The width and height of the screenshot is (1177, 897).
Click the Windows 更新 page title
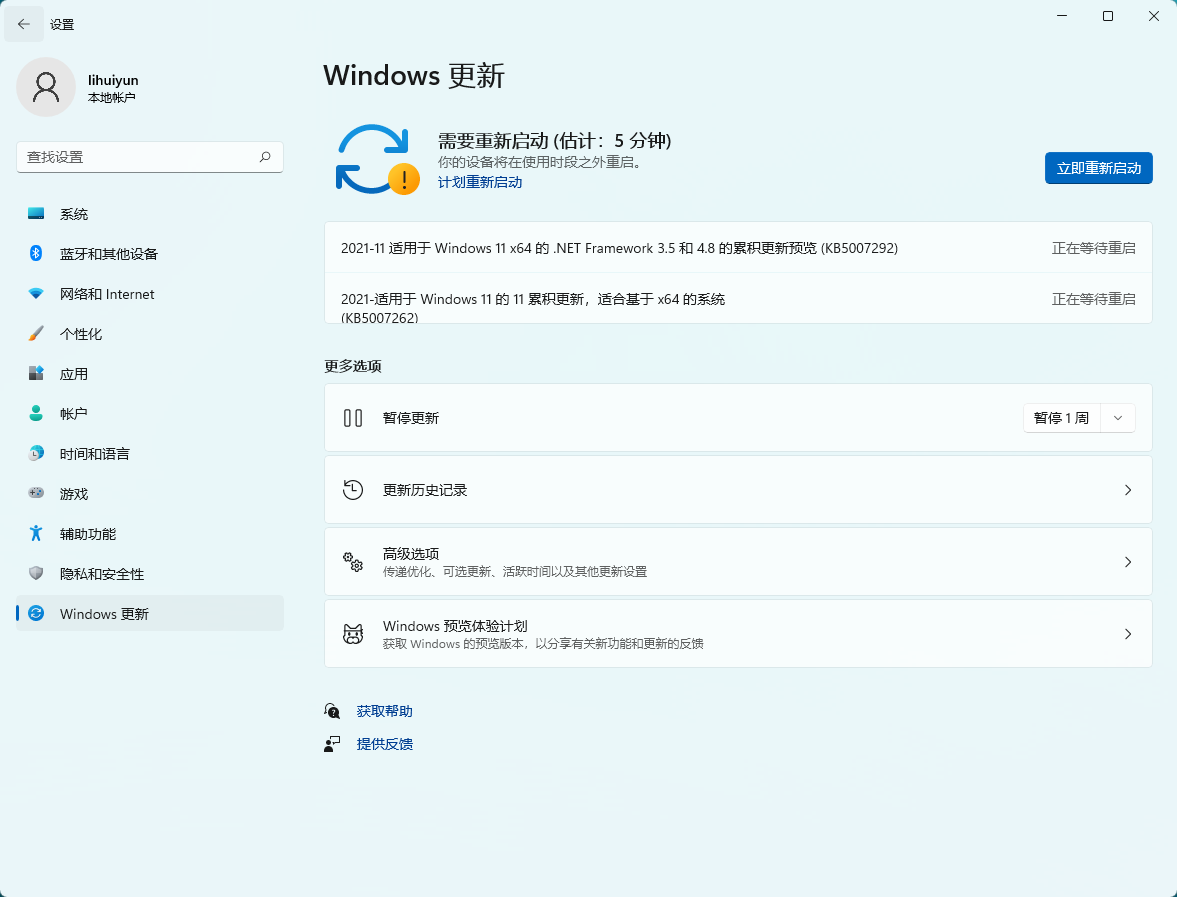pyautogui.click(x=414, y=76)
